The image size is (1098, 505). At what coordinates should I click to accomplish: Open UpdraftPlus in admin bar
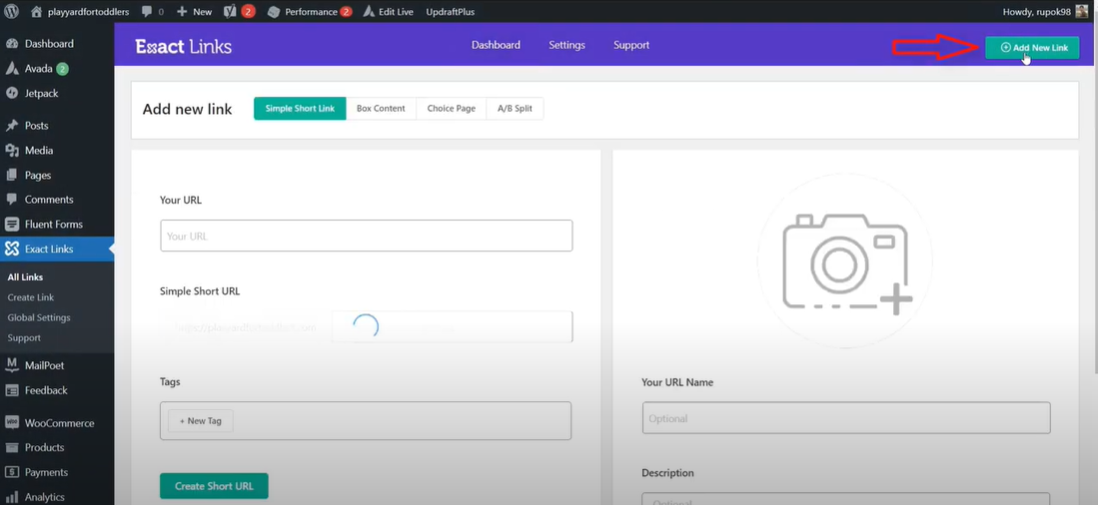point(450,11)
